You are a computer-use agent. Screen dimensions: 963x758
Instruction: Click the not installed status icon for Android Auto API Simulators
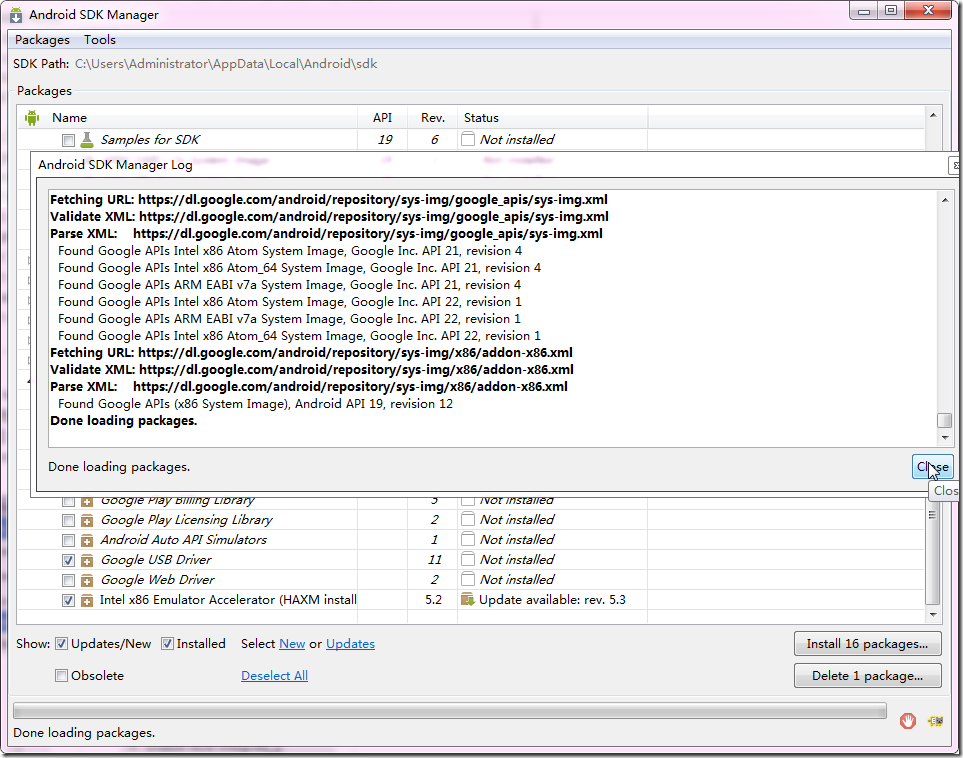point(468,539)
